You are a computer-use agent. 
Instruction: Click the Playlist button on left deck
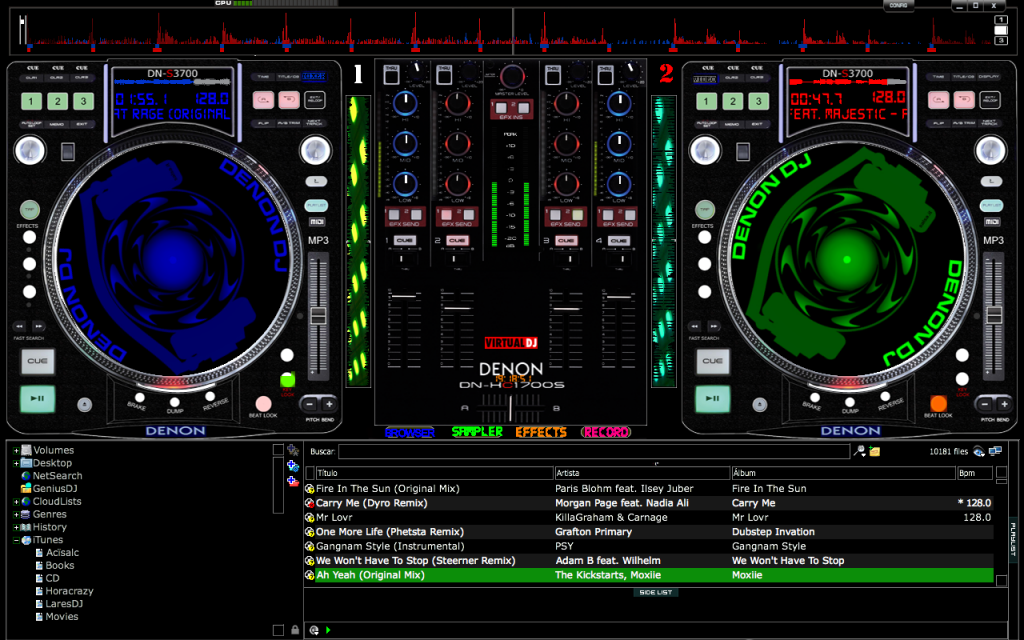tap(317, 205)
